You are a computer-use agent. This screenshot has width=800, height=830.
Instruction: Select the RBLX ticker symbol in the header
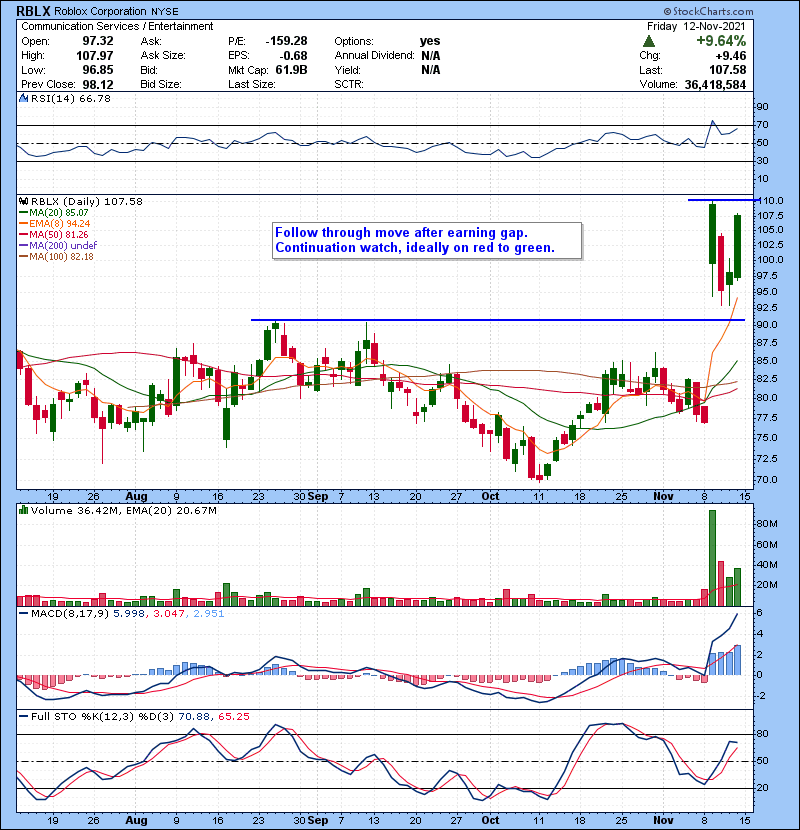click(34, 11)
